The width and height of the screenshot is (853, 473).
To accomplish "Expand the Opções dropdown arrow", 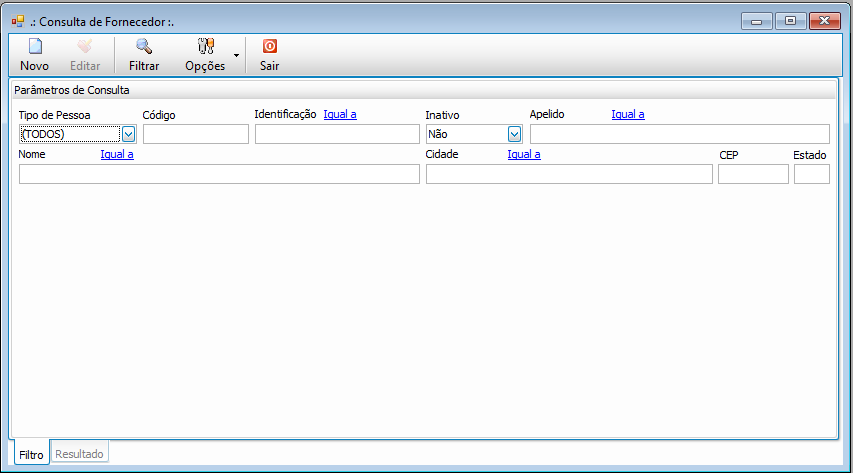I will (x=237, y=55).
